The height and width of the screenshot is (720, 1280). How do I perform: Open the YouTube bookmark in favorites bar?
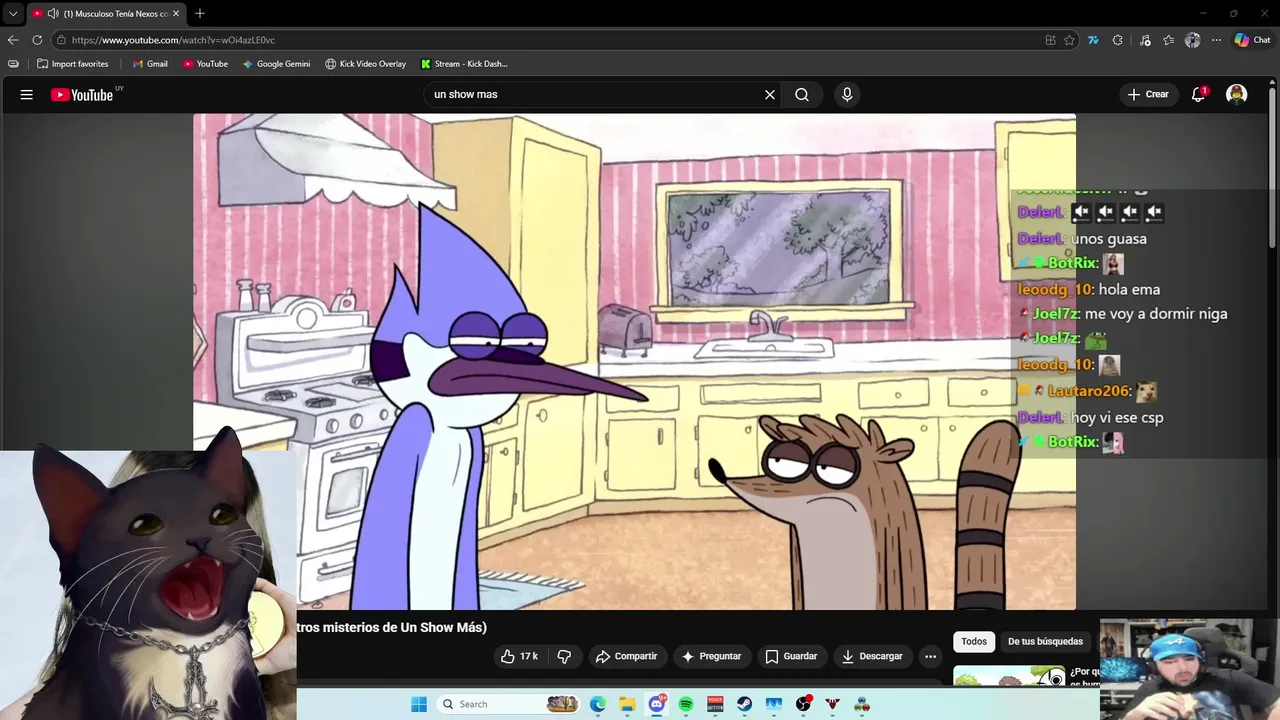coord(205,64)
